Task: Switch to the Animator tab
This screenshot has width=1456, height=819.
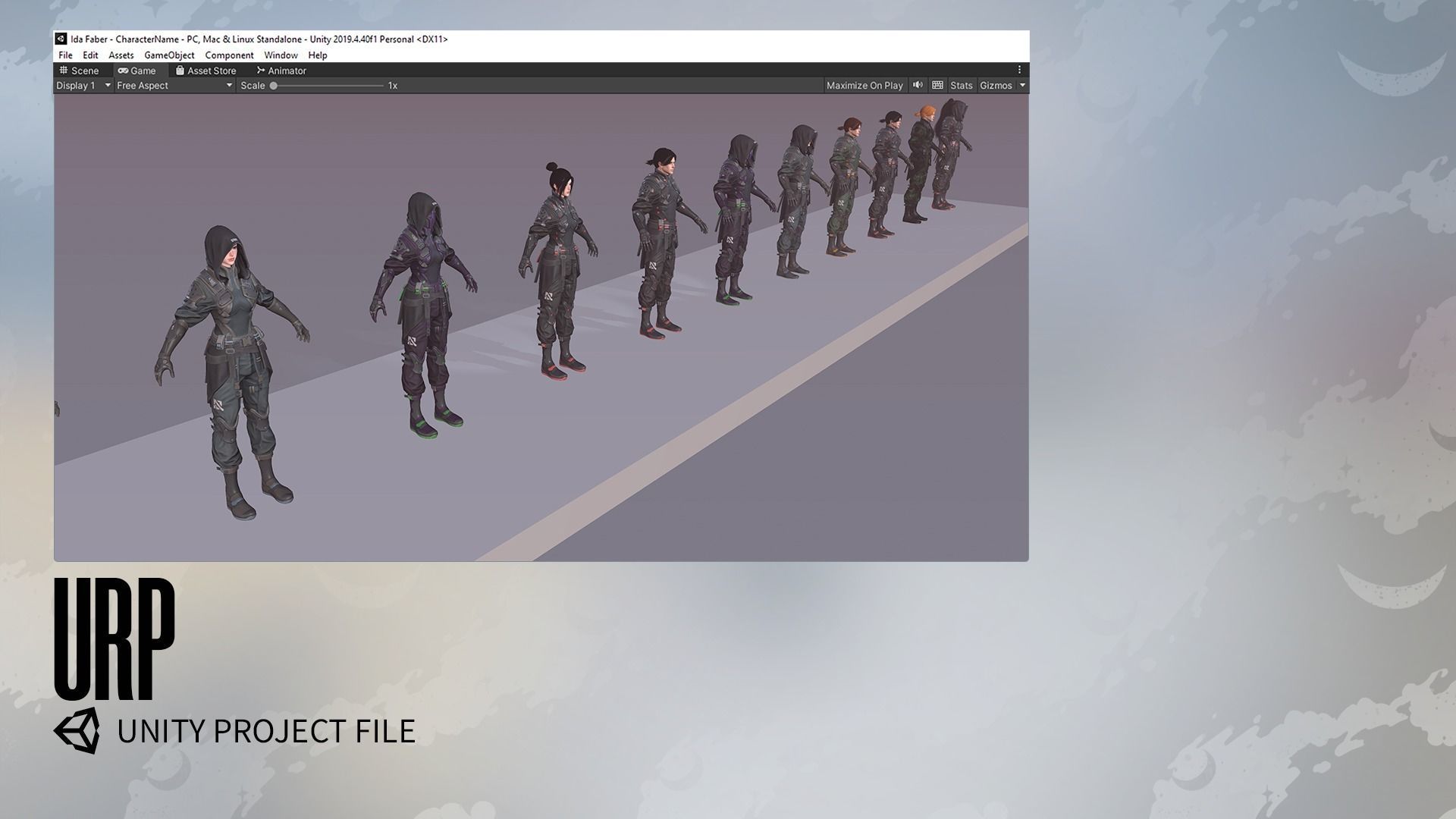Action: tap(281, 71)
